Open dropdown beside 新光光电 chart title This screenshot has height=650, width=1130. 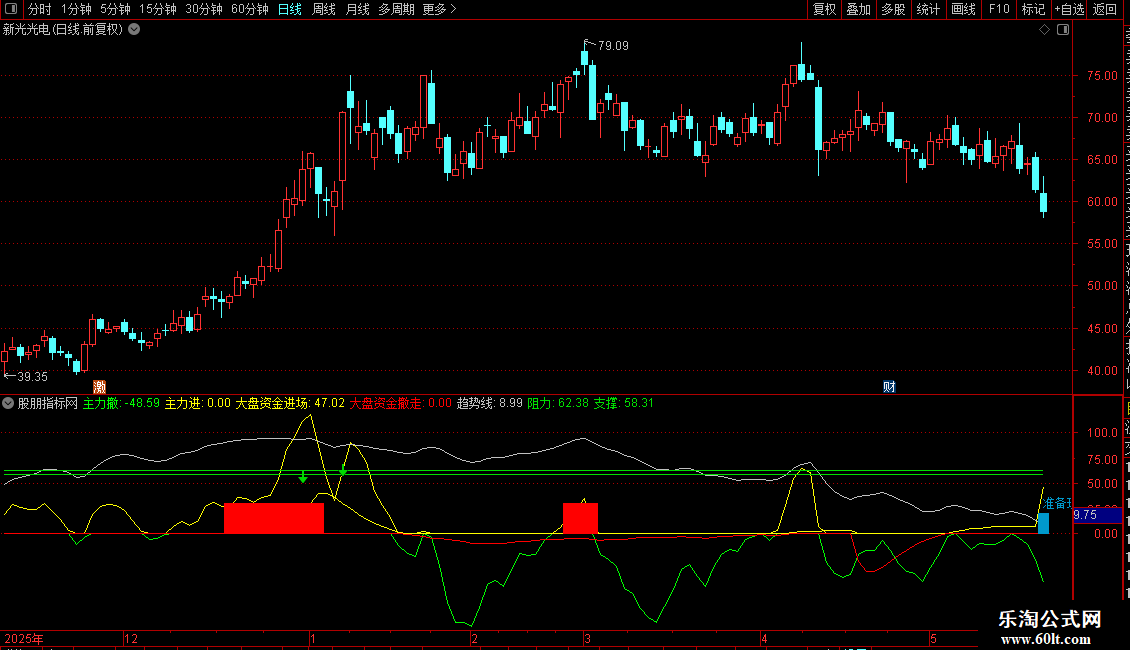(x=134, y=30)
